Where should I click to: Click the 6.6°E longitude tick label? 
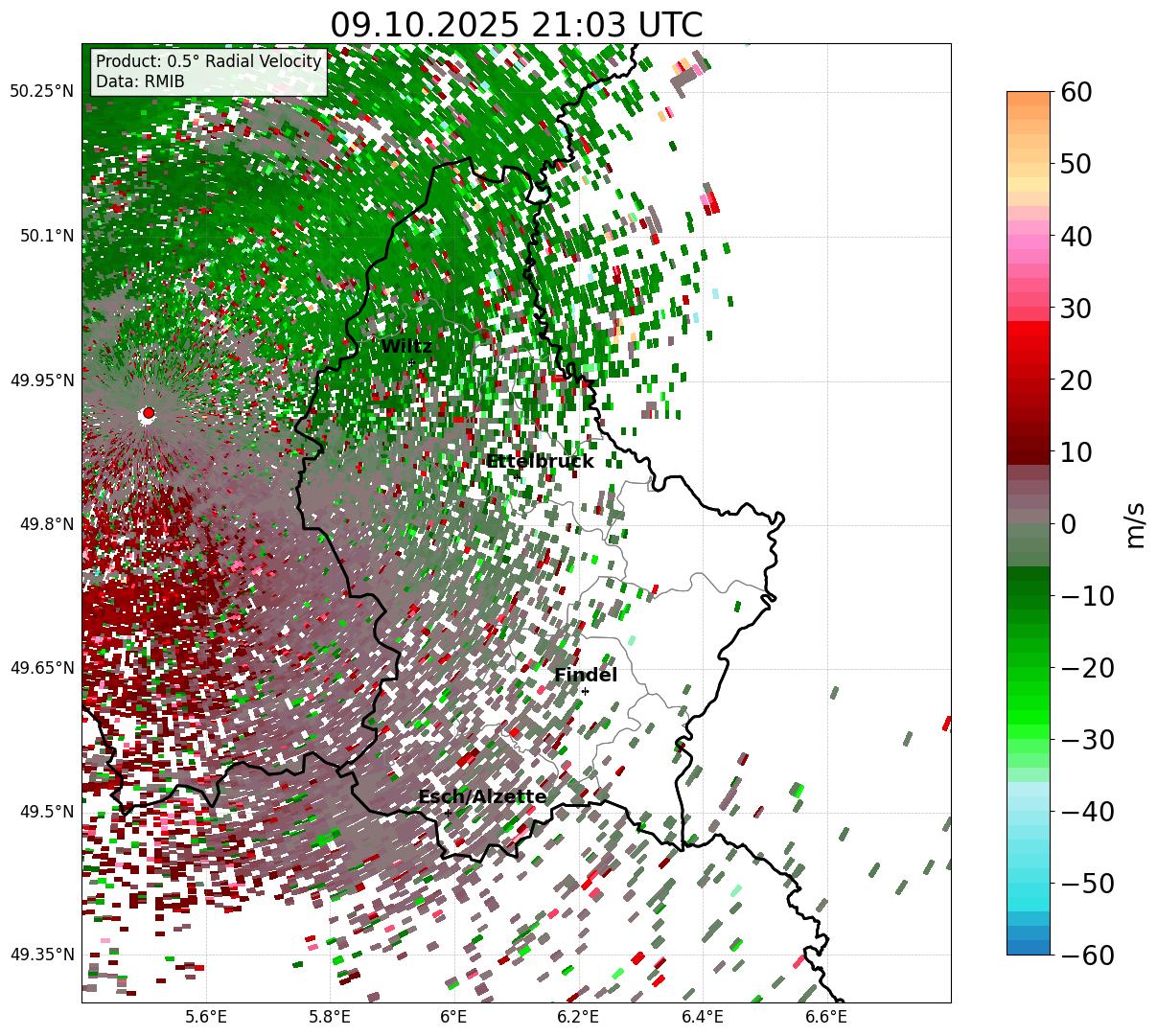[825, 1017]
